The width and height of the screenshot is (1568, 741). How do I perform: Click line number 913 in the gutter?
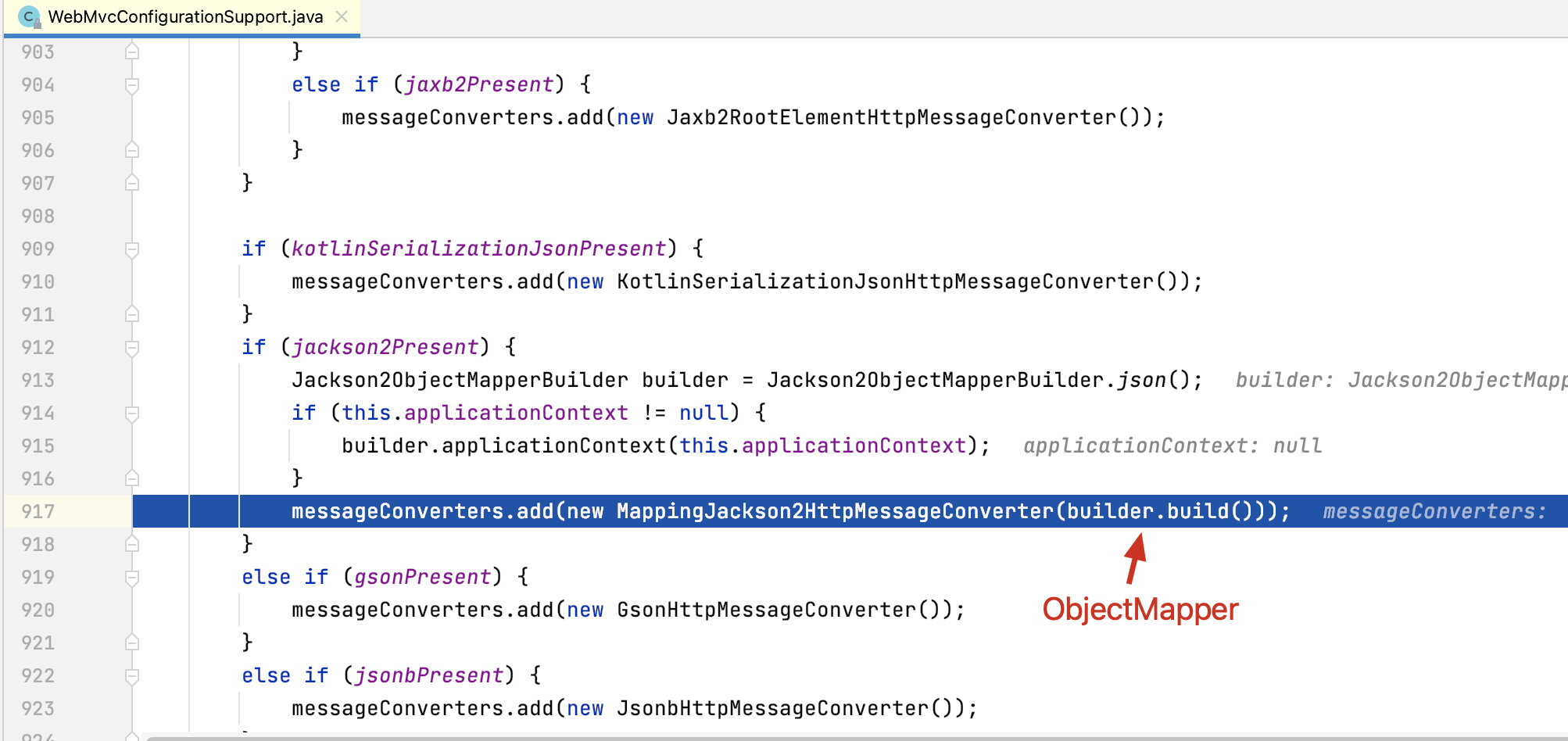click(38, 380)
